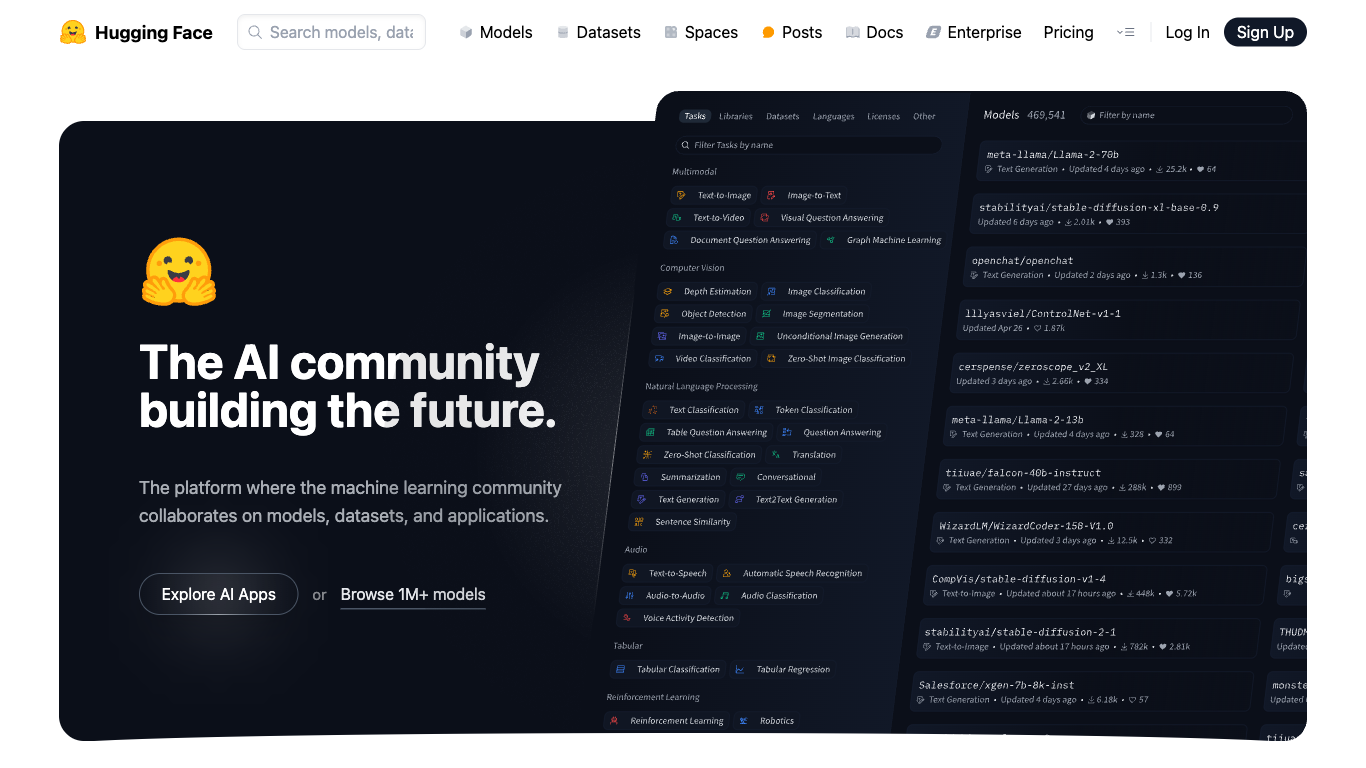The height and width of the screenshot is (768, 1366).
Task: Expand the additional navigation menu icon
Action: [x=1125, y=32]
